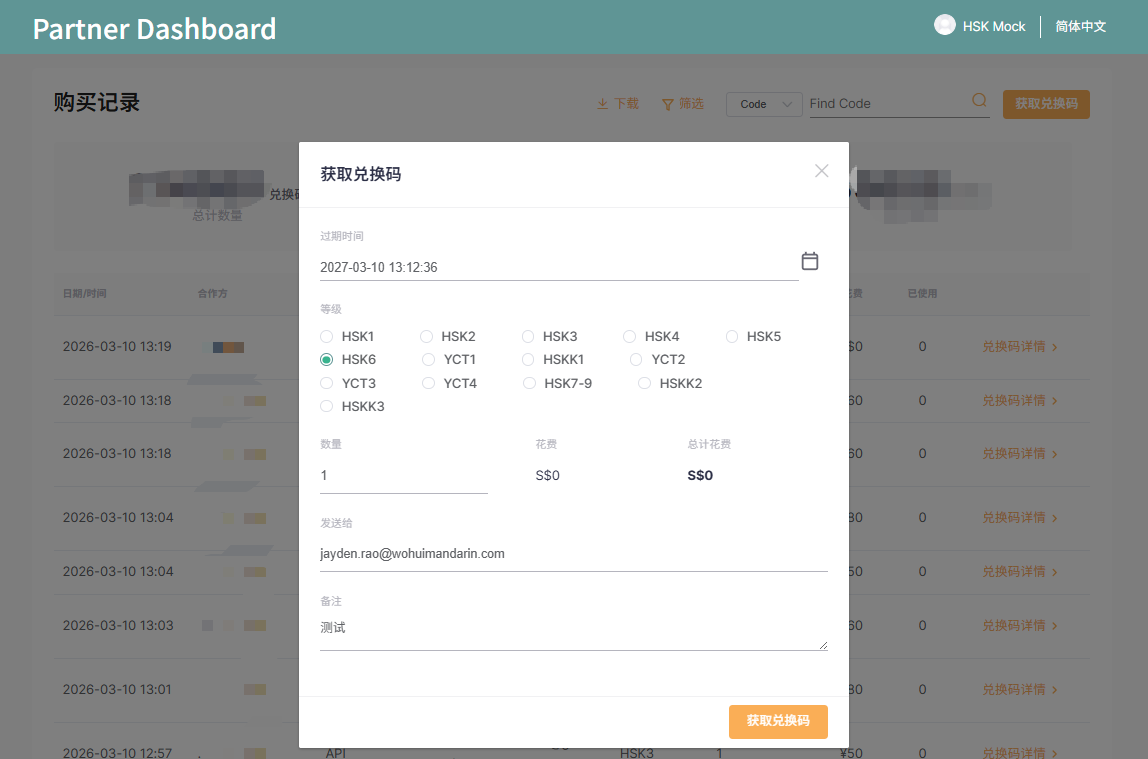Viewport: 1148px width, 759px height.
Task: Open the calendar picker for 过期时间
Action: [x=810, y=260]
